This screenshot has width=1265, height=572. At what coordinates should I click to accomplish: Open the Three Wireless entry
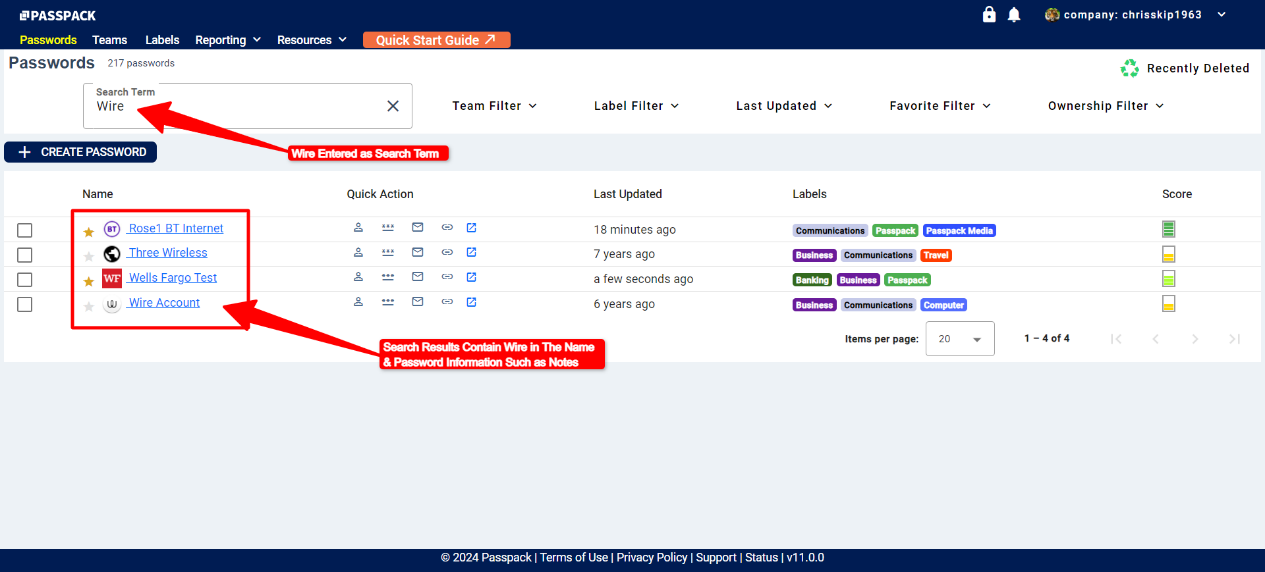(x=168, y=253)
